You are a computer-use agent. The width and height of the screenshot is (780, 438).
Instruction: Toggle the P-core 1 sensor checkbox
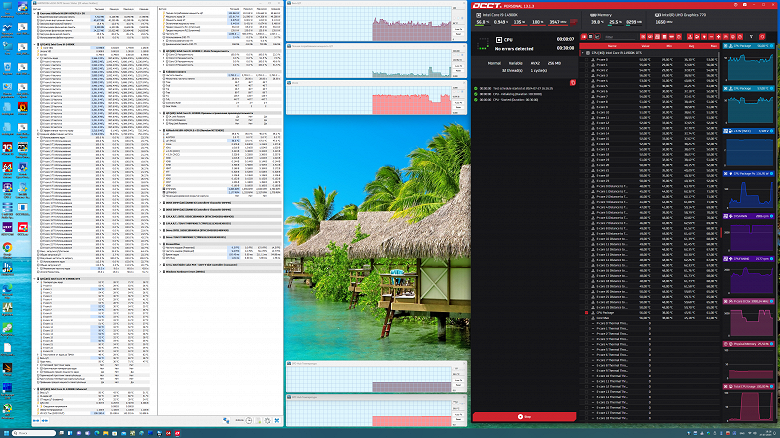click(x=586, y=67)
